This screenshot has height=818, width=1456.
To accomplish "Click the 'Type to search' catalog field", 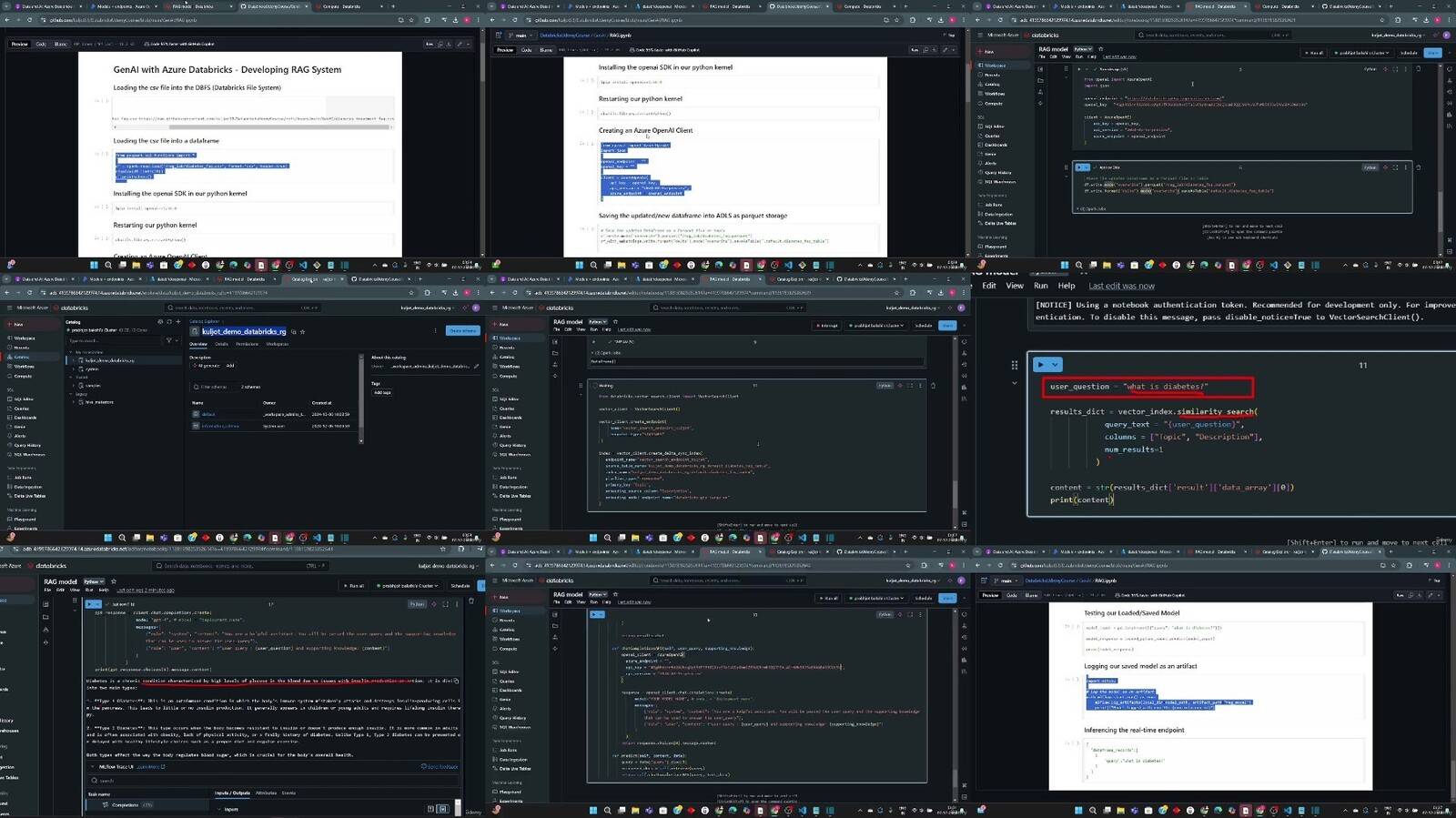I will [113, 340].
